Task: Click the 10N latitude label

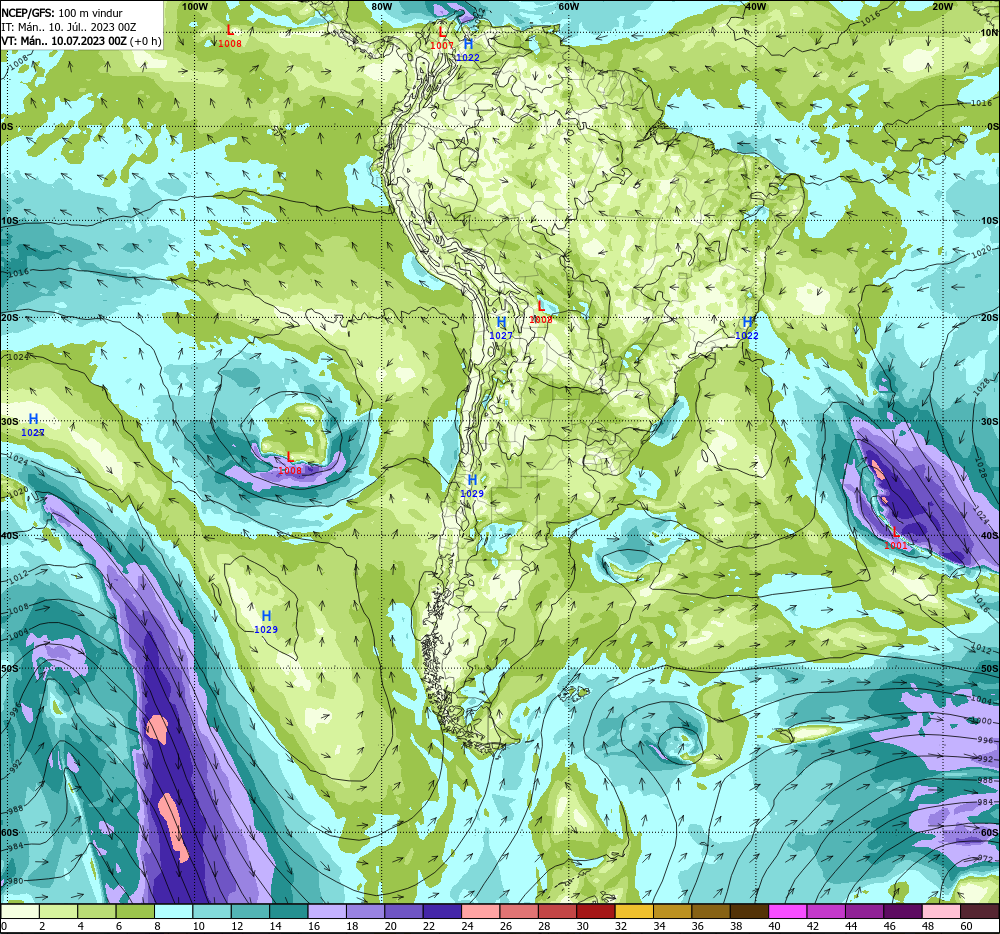Action: (989, 33)
